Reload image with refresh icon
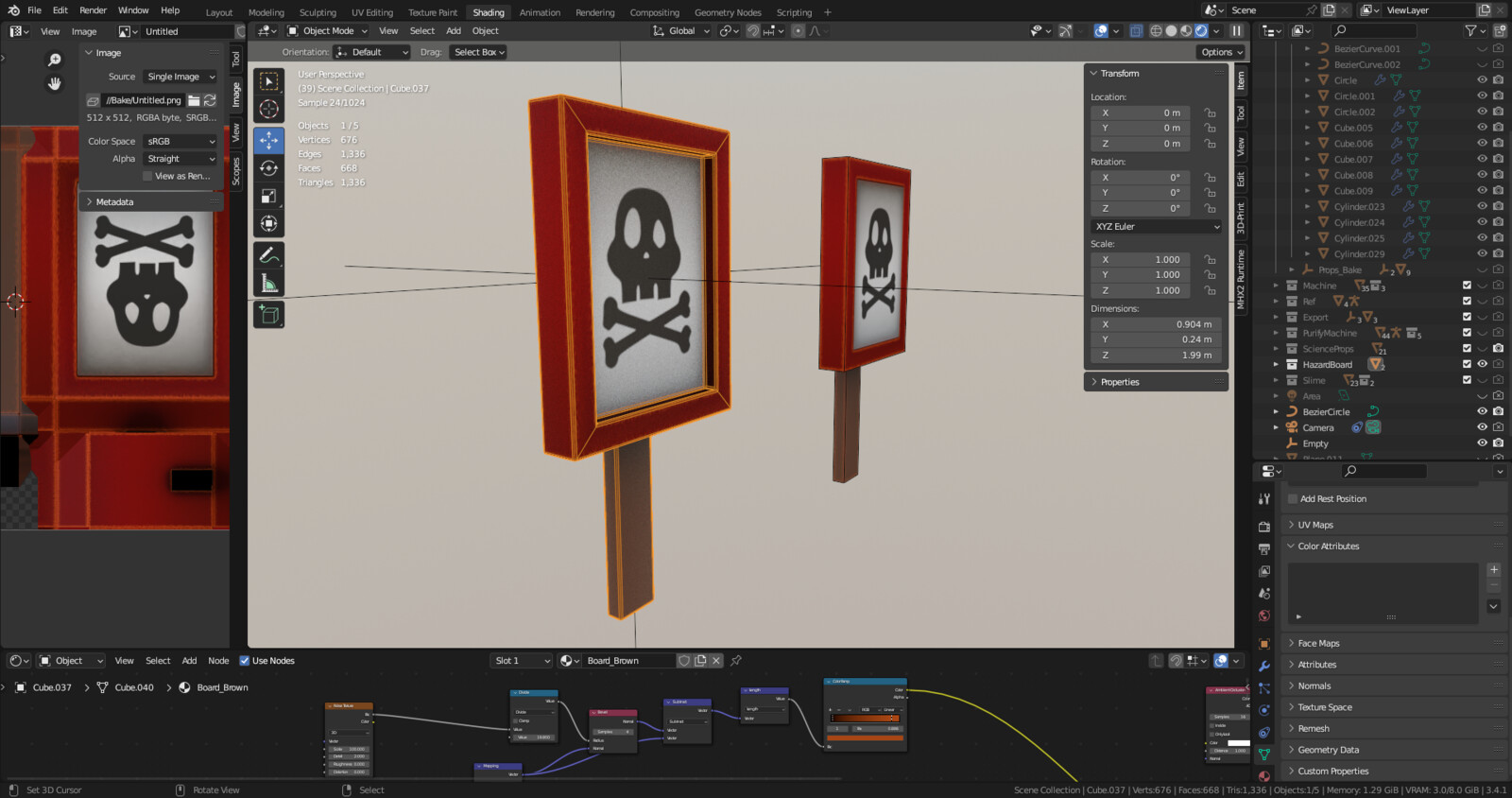 (210, 100)
